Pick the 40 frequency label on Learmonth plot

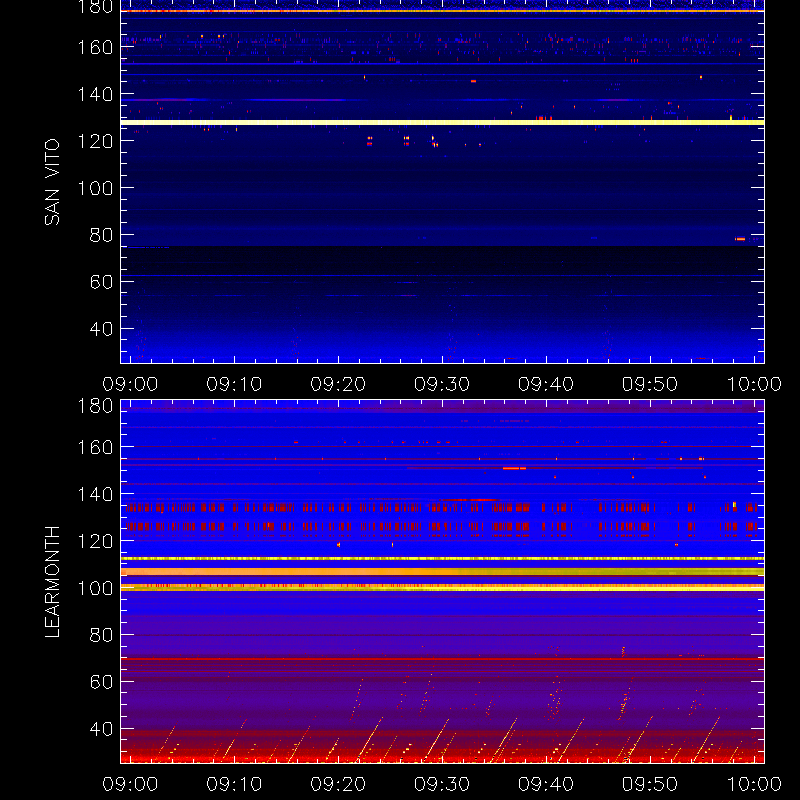(x=101, y=729)
